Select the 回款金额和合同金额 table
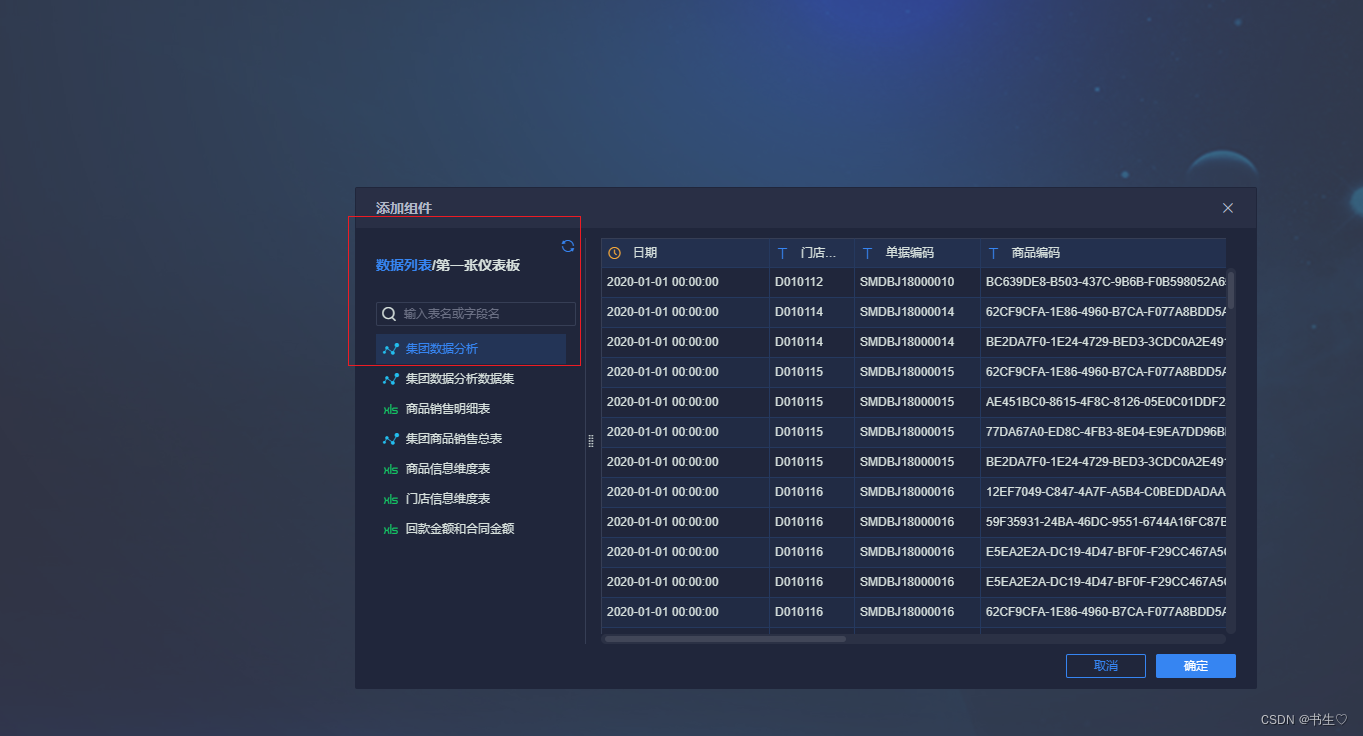Screen dimensions: 1363x736 [471, 529]
